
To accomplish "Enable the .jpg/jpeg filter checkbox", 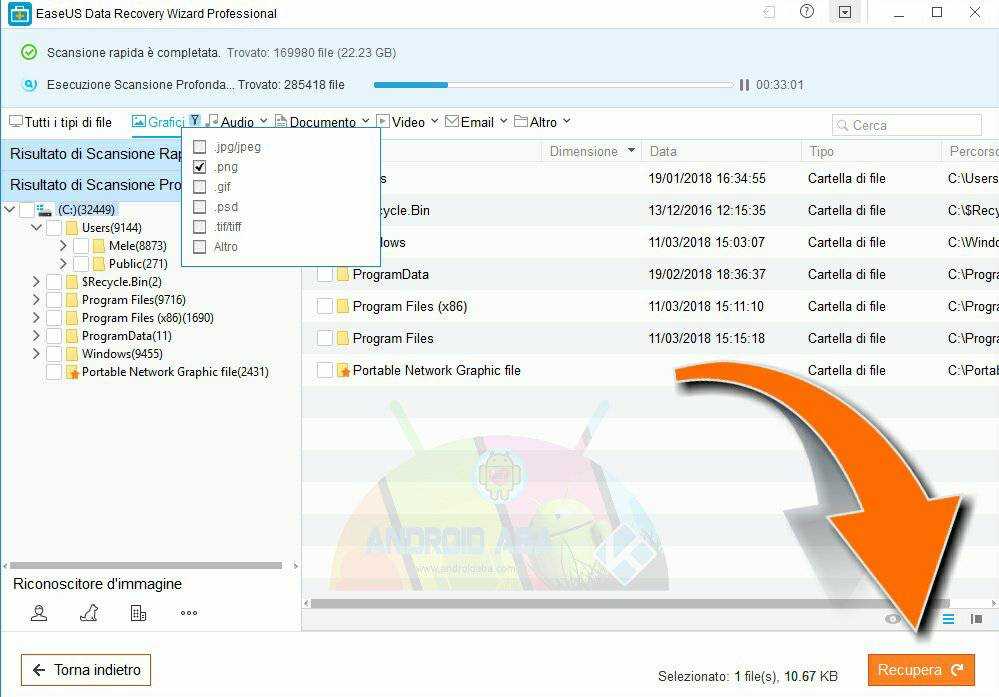I will click(x=199, y=147).
